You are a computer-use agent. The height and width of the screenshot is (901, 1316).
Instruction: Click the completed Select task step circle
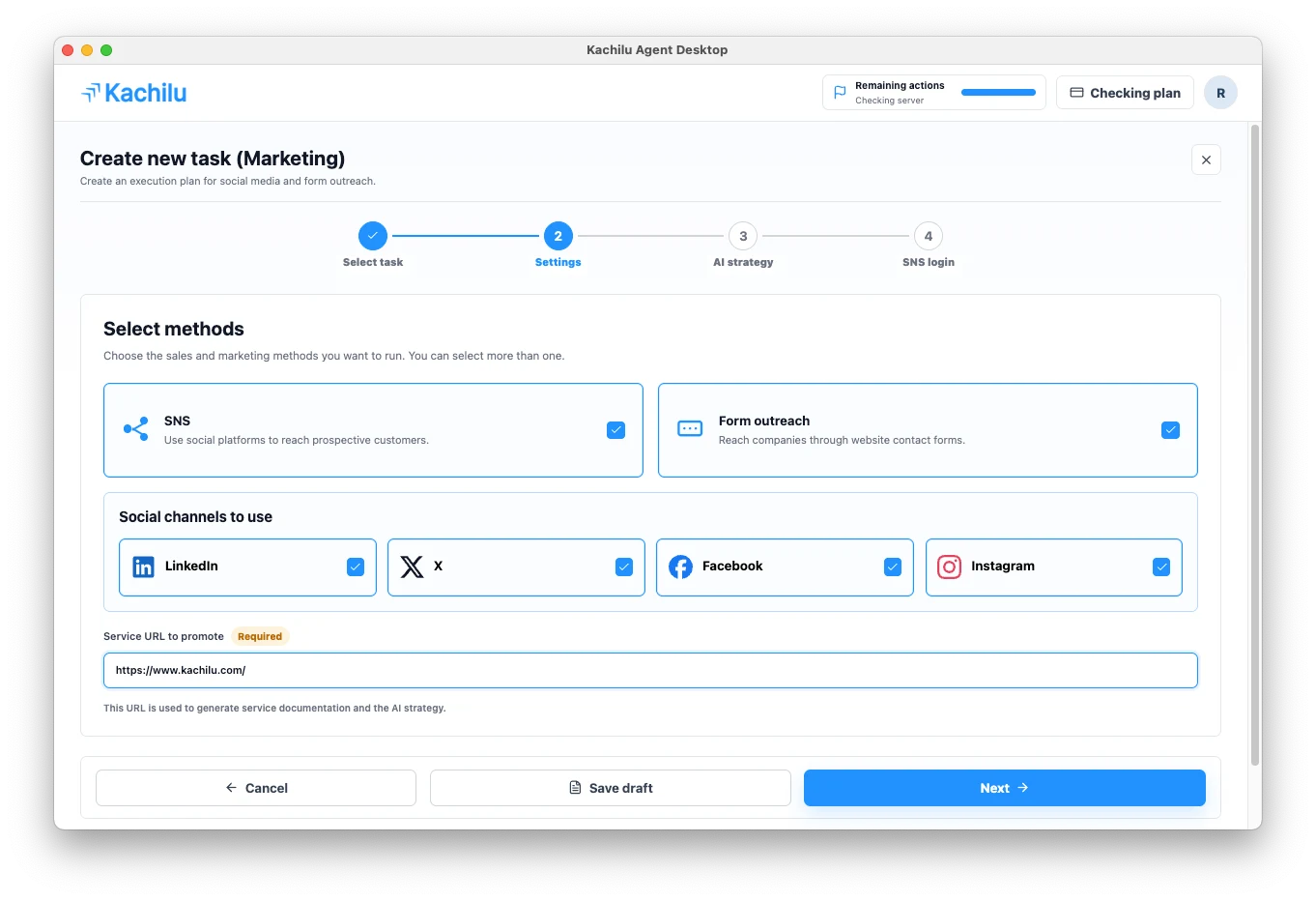[373, 236]
